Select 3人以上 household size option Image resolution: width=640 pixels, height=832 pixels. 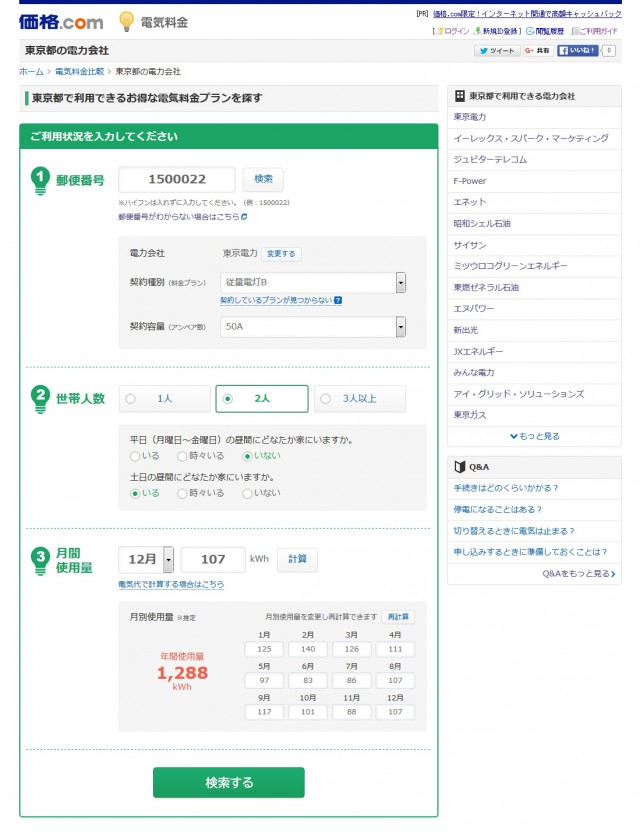360,398
